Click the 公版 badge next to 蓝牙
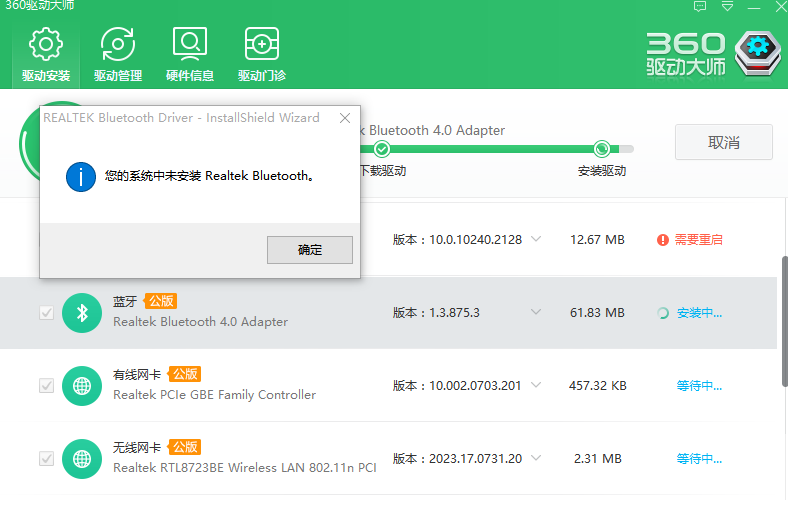The height and width of the screenshot is (509, 788). 161,301
